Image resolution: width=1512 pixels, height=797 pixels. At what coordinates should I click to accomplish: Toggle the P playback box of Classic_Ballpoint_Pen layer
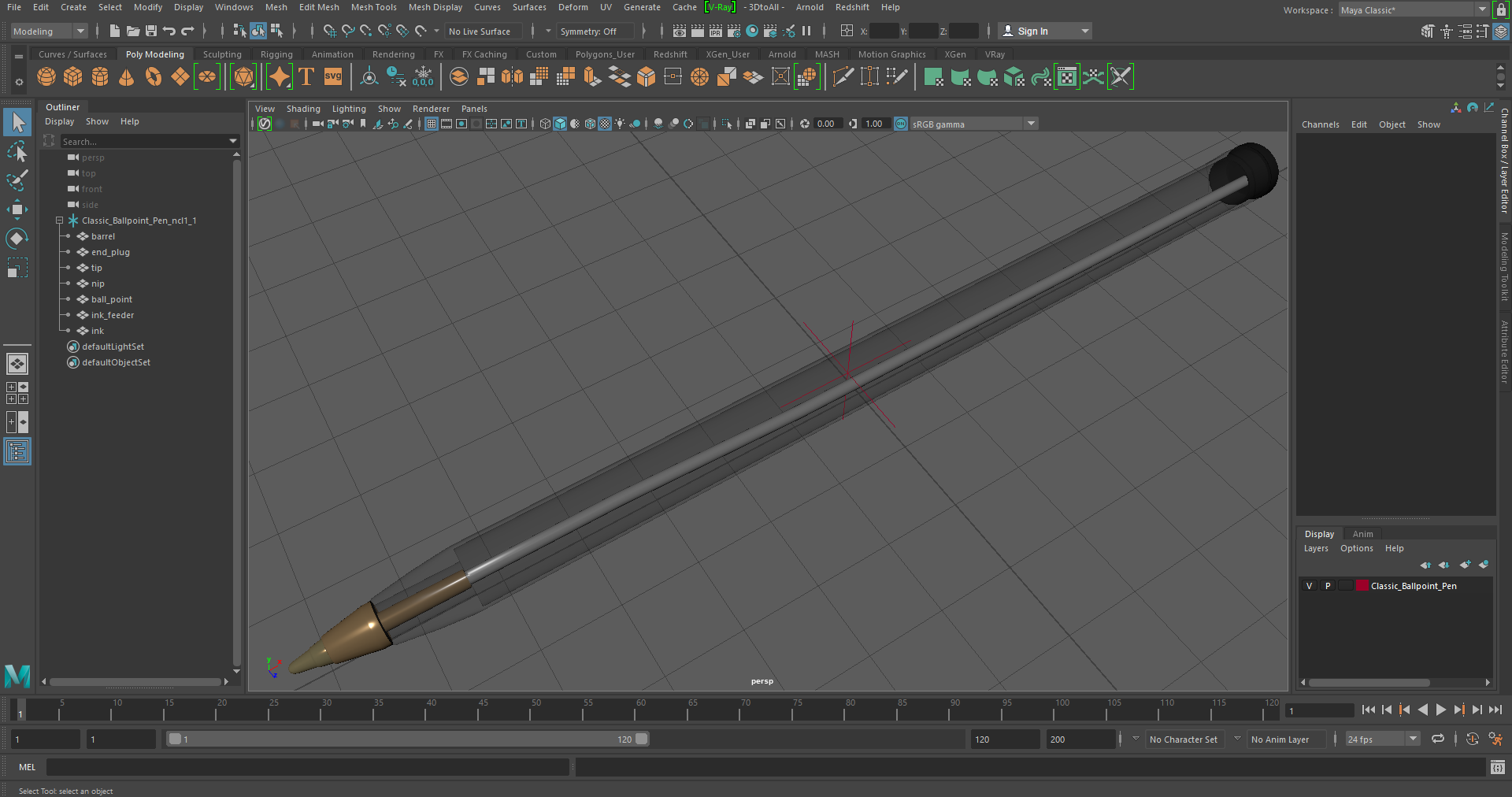[1328, 586]
